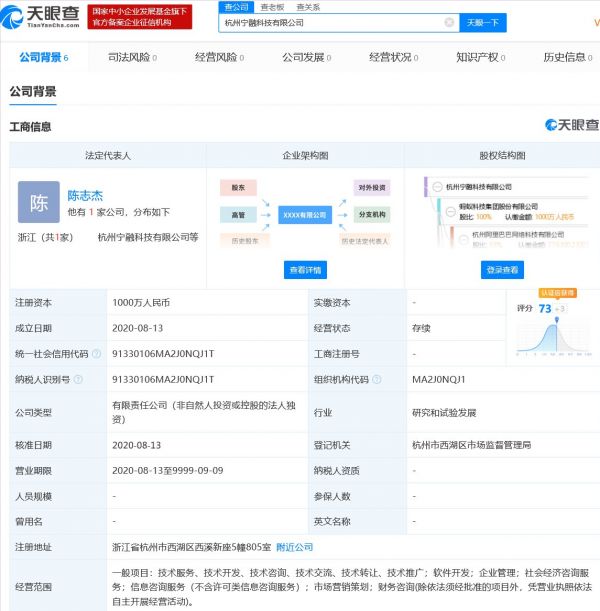
Task: Click 查看详情 under enterprise structure chart
Action: tap(305, 270)
